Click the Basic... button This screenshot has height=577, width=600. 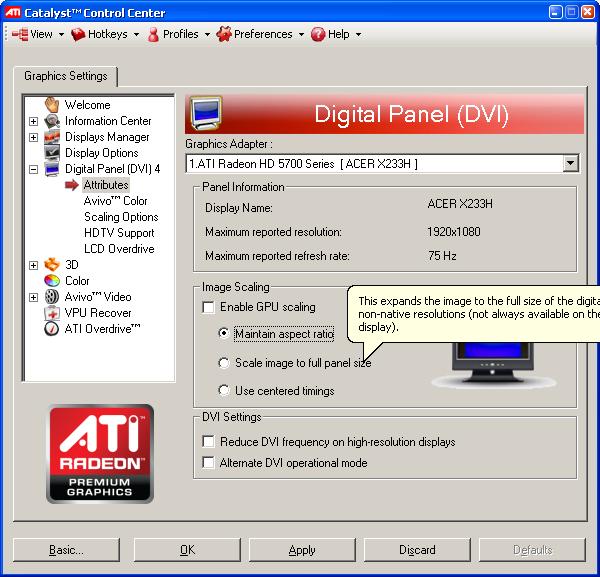click(66, 550)
